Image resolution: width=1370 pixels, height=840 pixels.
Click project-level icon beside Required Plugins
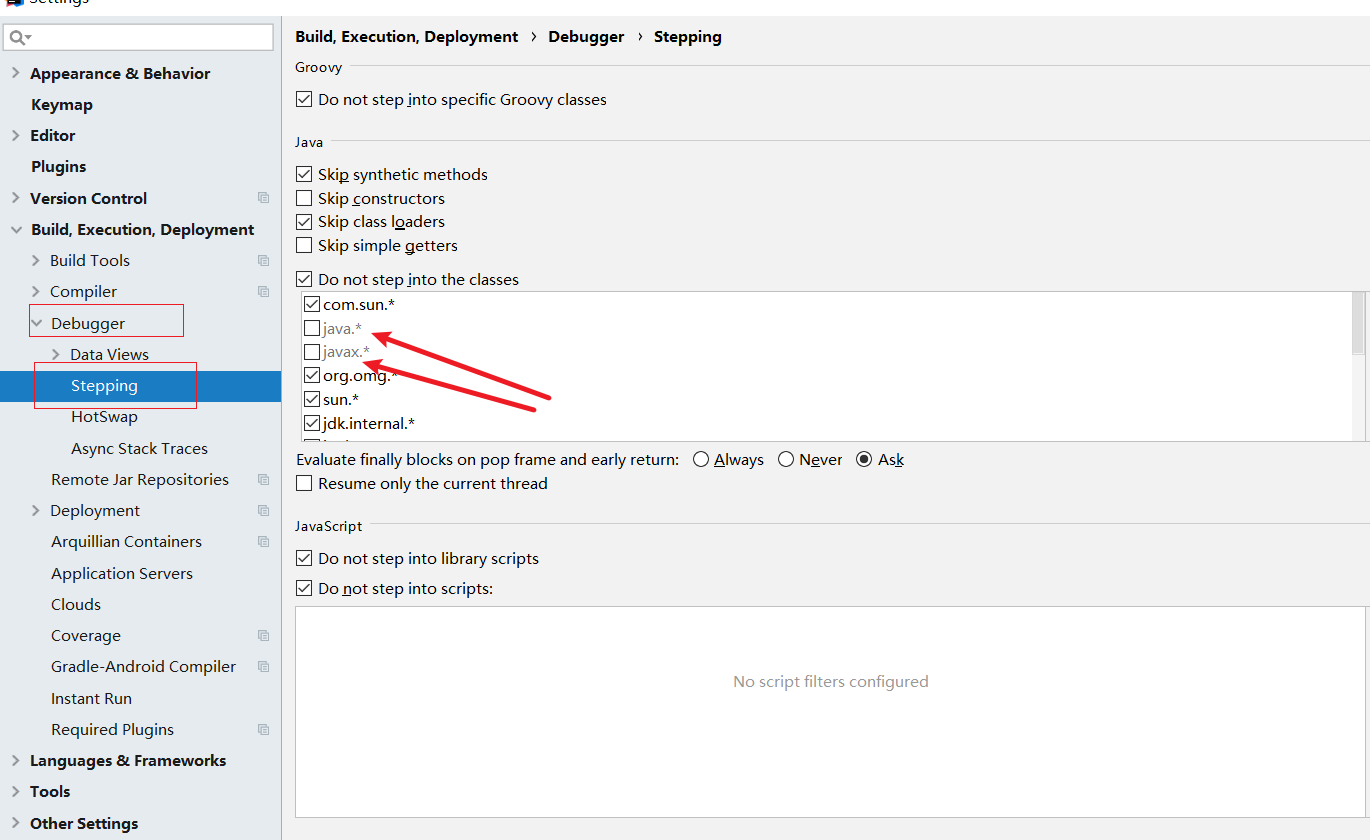coord(263,730)
